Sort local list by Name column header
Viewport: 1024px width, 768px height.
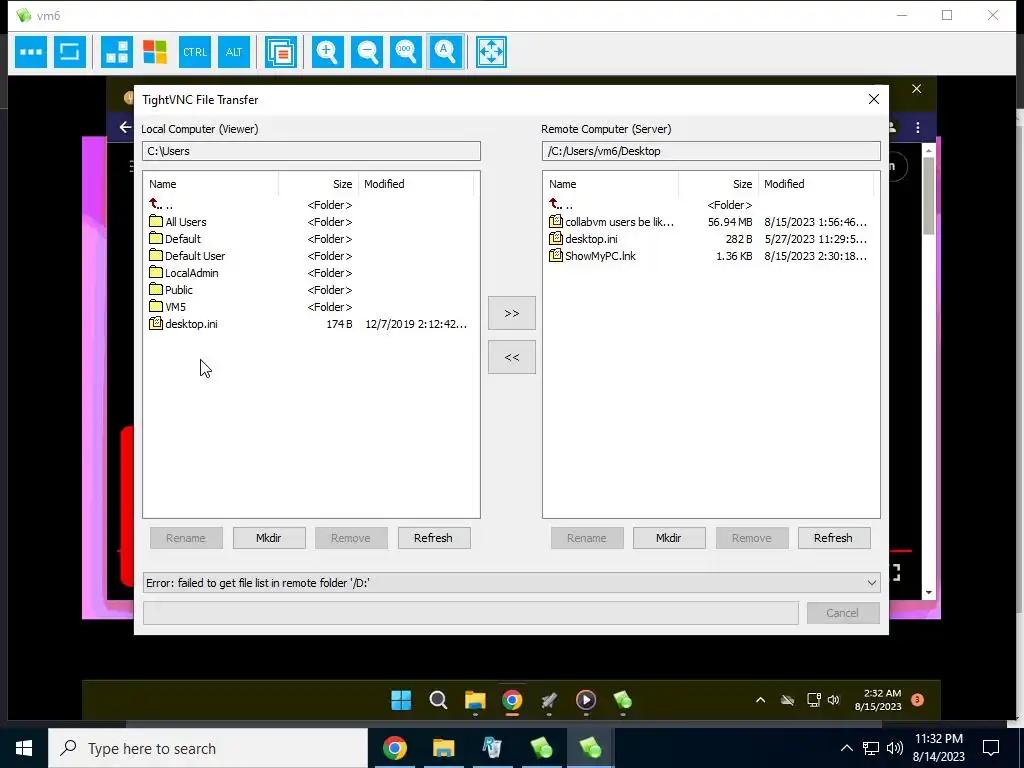211,184
